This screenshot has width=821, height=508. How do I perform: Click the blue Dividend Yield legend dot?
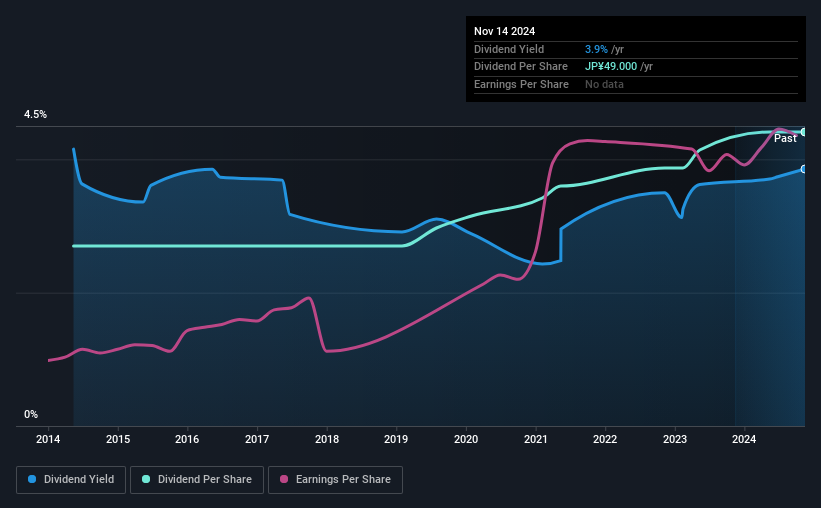point(32,479)
